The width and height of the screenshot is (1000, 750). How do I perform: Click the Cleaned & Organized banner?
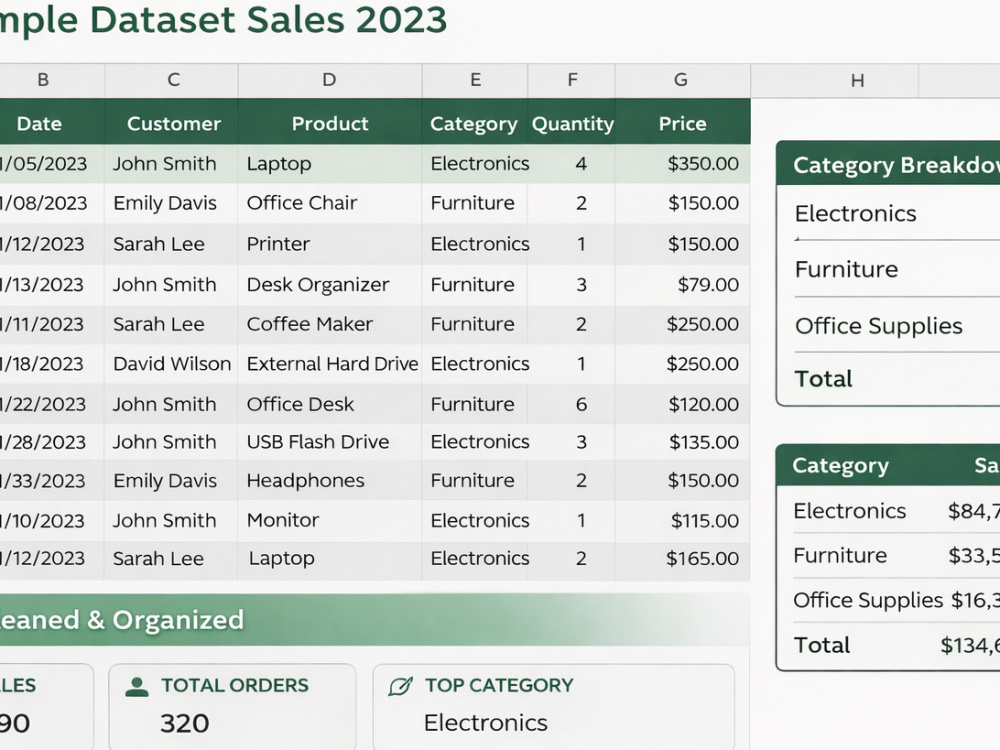(375, 620)
